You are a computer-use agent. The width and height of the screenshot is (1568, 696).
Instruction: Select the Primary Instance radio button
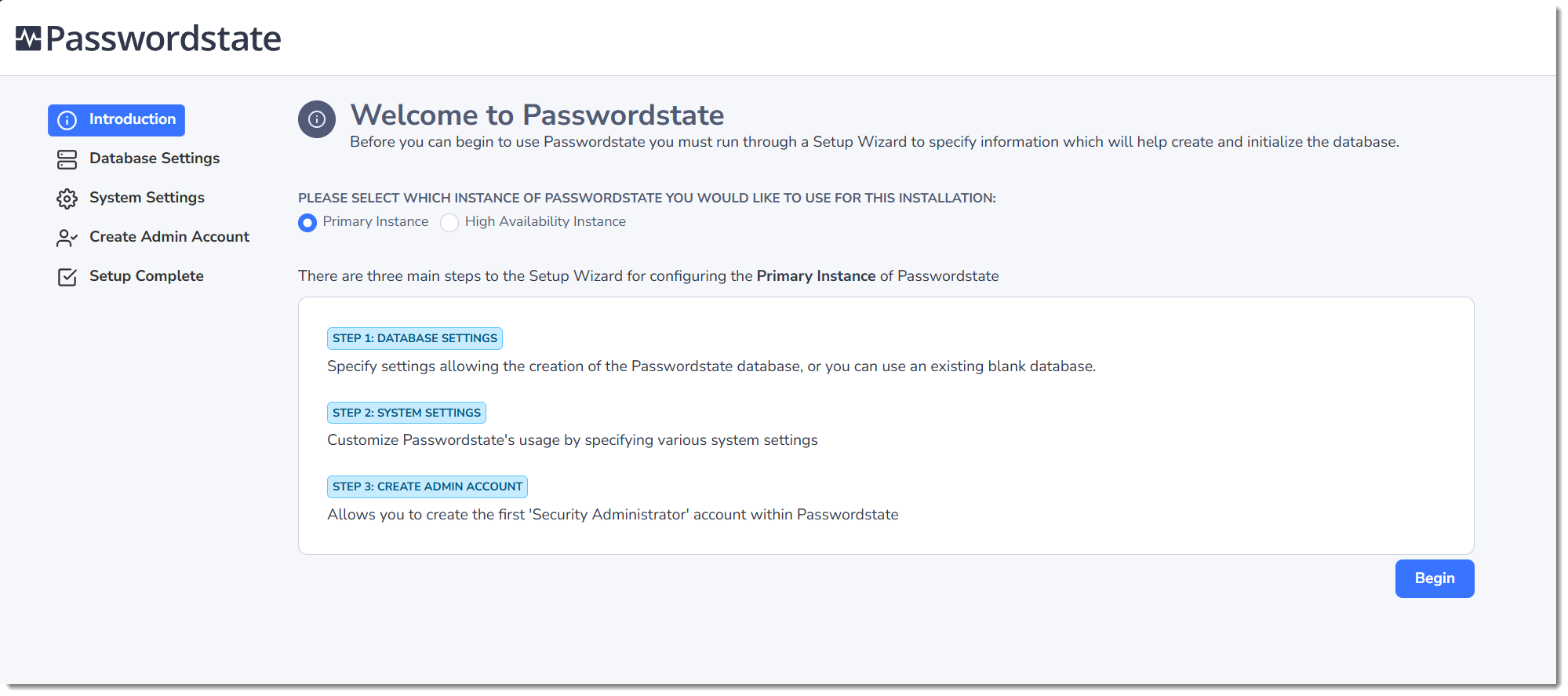tap(307, 223)
